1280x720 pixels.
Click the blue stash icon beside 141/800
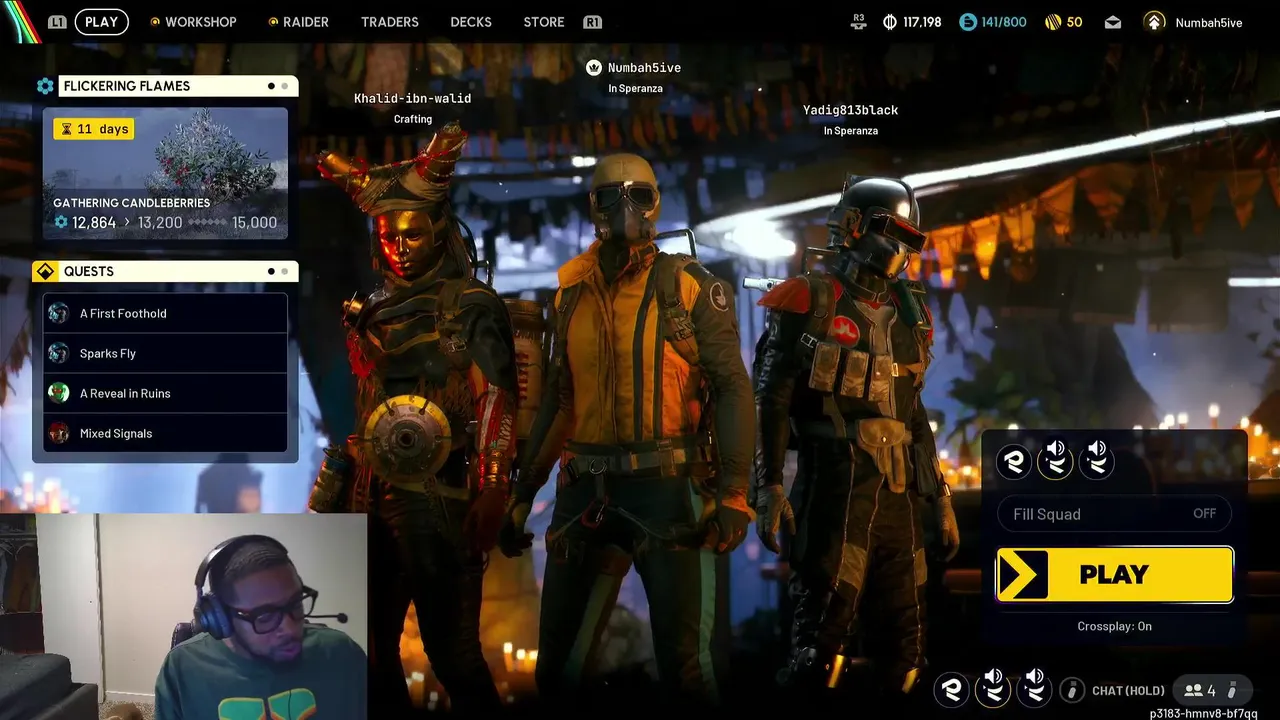point(967,22)
